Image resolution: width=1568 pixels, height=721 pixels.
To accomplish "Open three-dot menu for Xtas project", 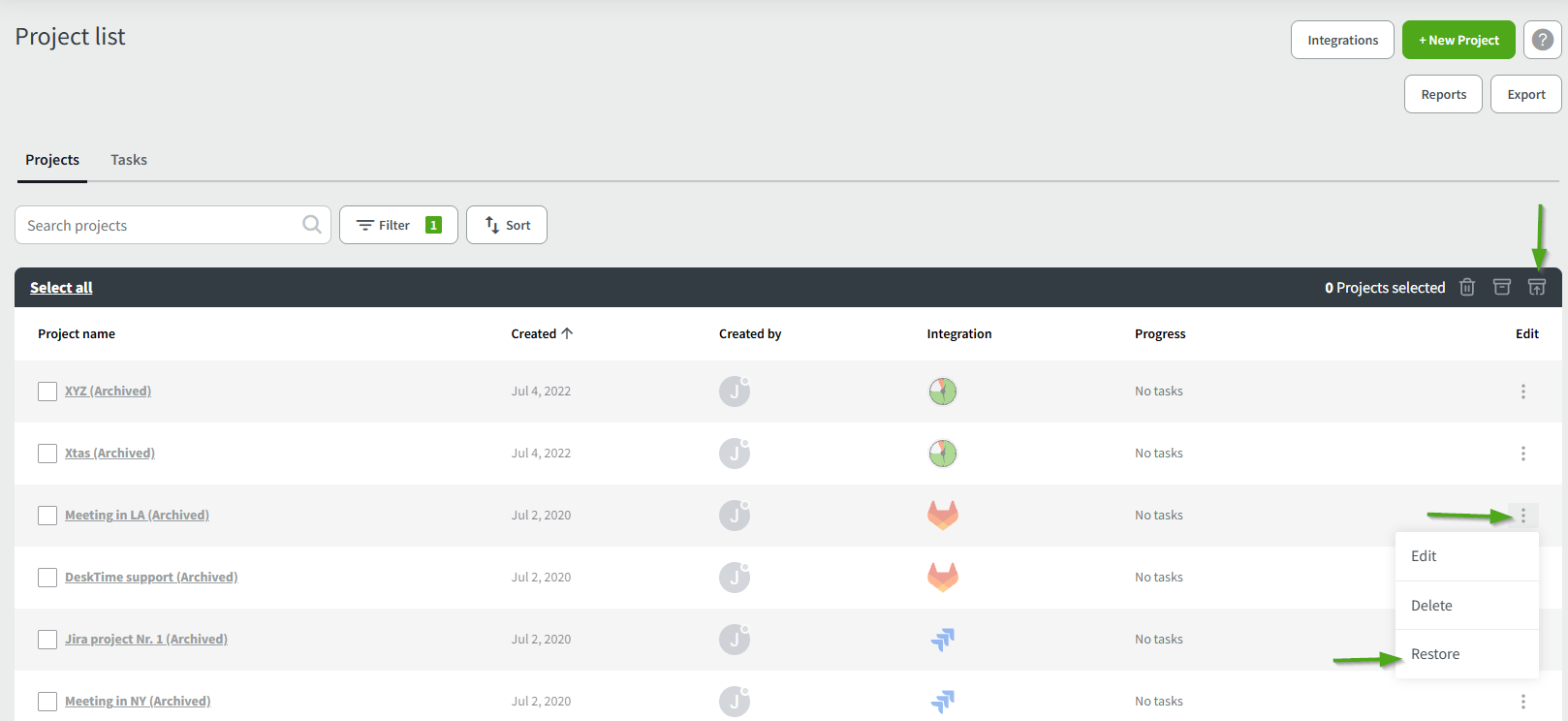I will [x=1522, y=454].
